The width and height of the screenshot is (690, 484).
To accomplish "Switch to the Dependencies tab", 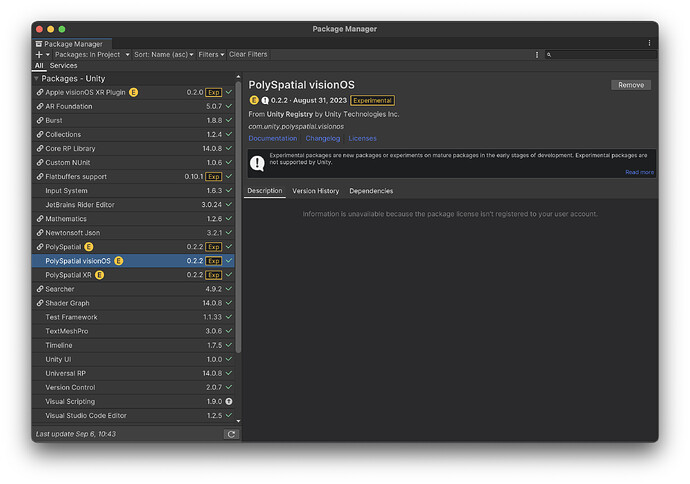I will 371,191.
